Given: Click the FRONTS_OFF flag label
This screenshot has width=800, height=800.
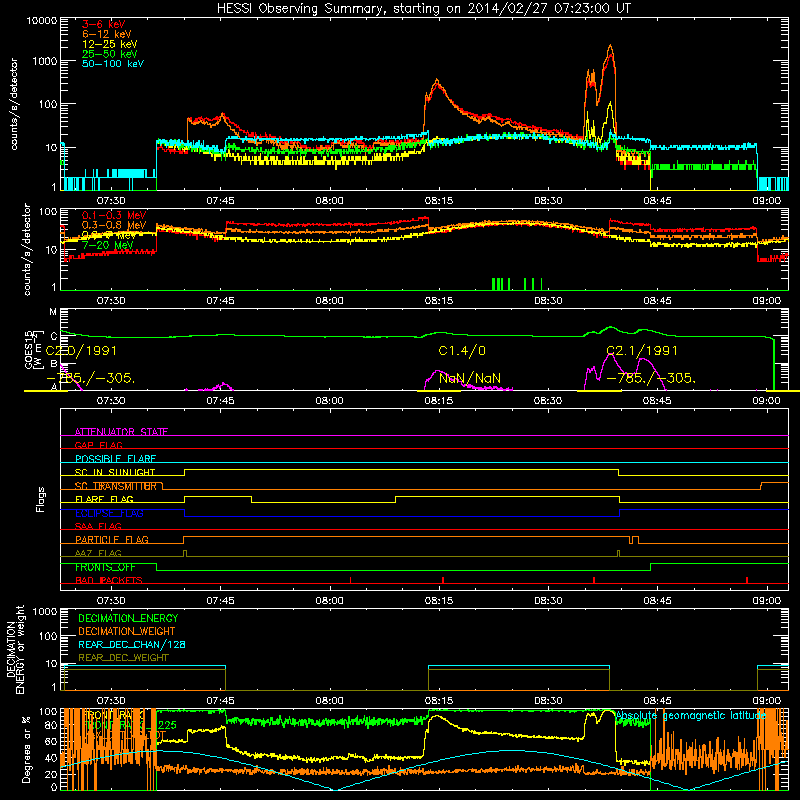Looking at the screenshot, I should (105, 567).
